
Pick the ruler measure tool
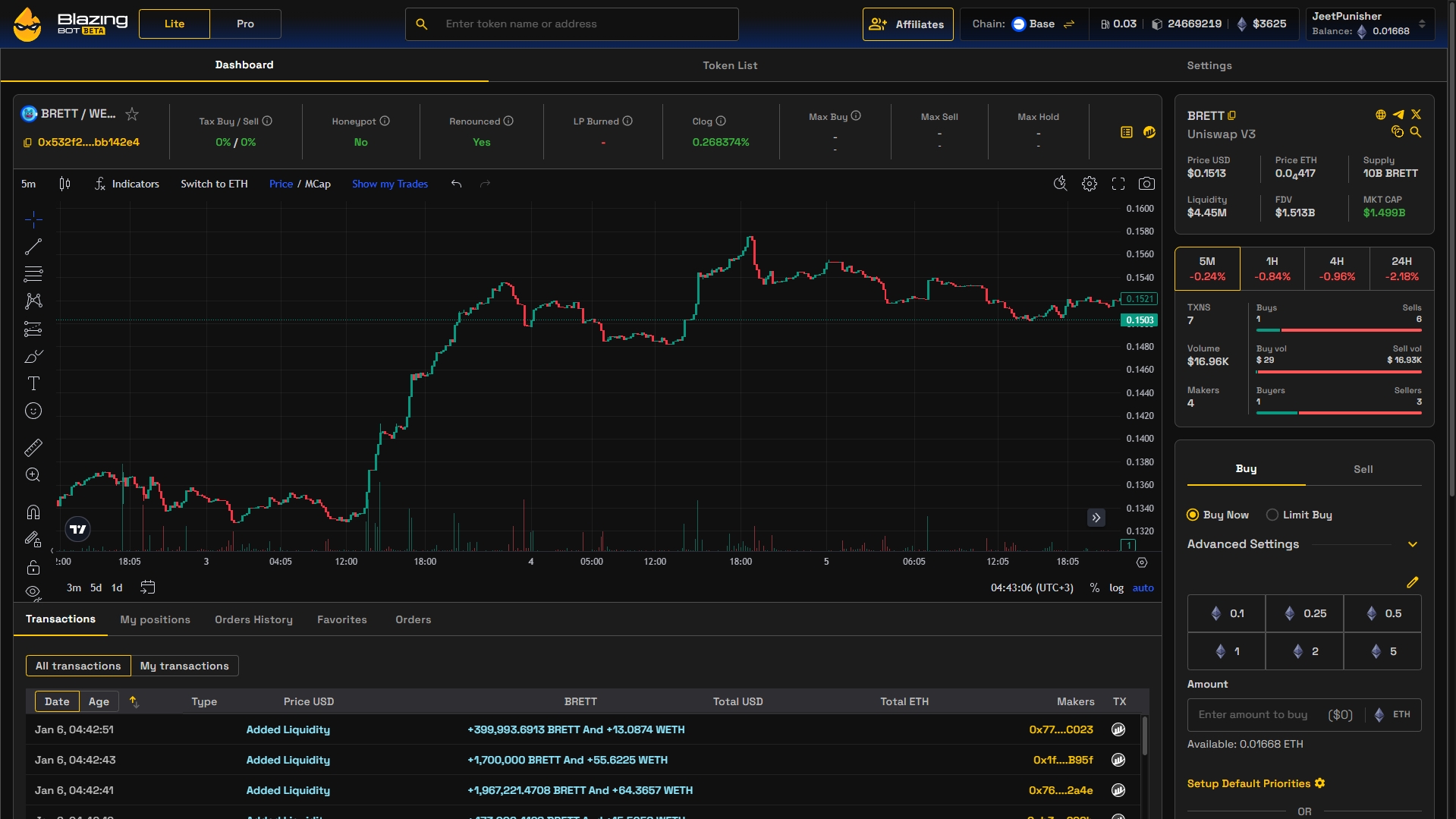click(x=33, y=448)
